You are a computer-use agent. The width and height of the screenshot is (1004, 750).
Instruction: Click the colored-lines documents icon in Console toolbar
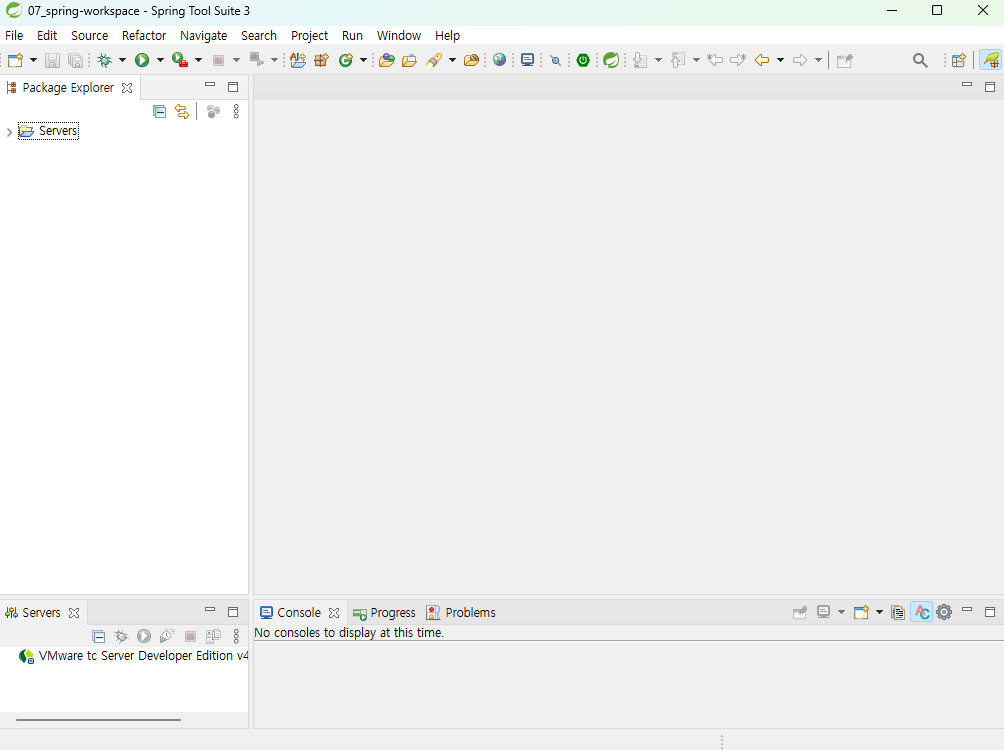(898, 612)
